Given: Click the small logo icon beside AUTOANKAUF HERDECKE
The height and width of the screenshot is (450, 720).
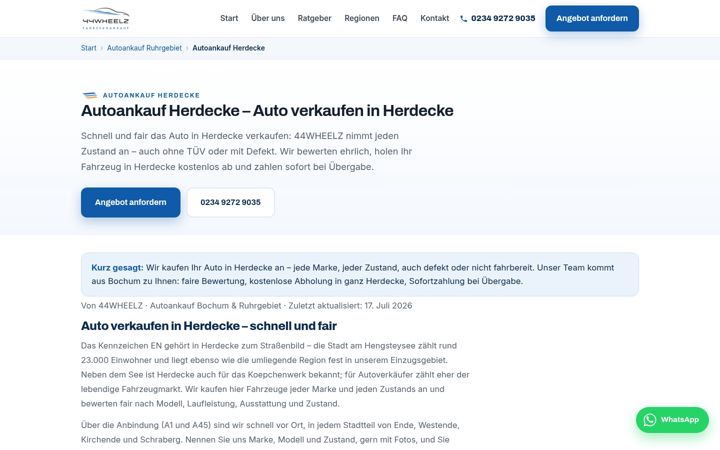Looking at the screenshot, I should point(90,95).
